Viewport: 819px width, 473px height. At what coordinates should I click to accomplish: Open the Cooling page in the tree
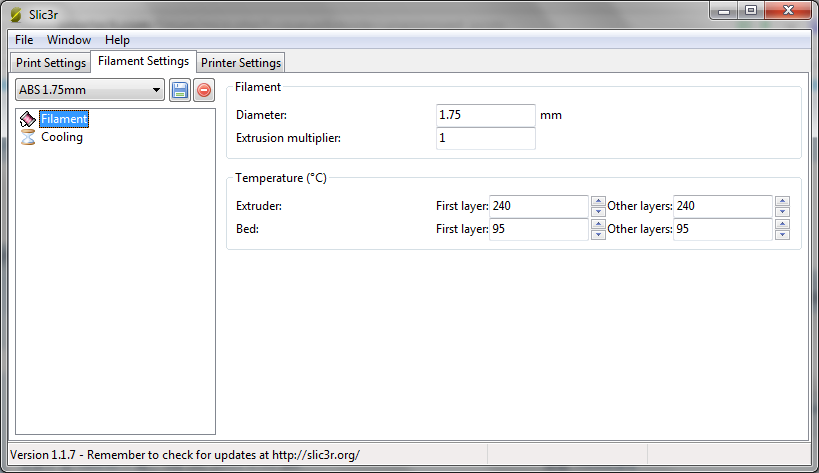click(62, 137)
